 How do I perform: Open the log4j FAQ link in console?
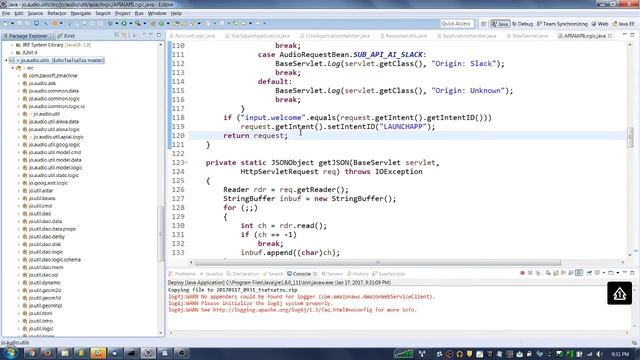coord(293,310)
